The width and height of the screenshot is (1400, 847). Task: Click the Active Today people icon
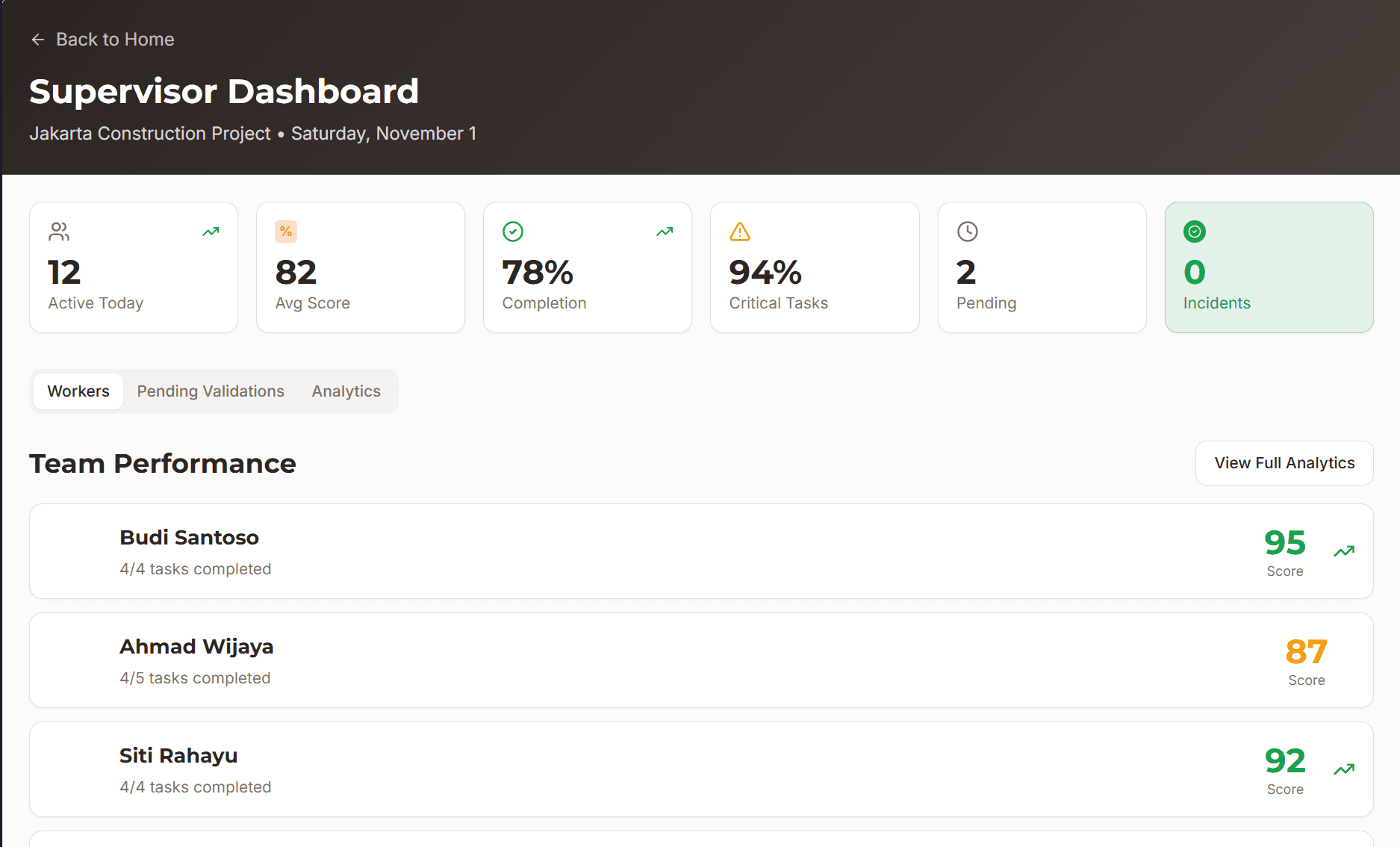59,232
